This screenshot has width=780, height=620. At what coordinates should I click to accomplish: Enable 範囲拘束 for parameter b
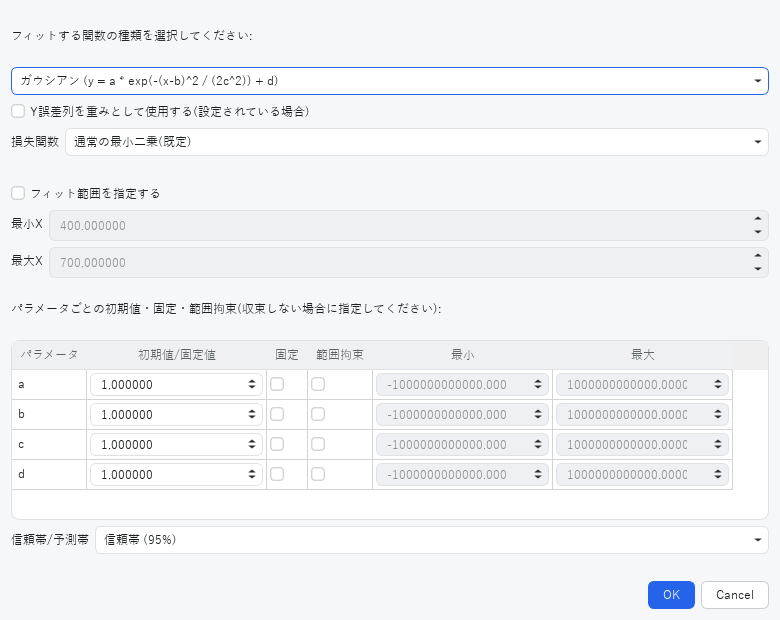pos(318,414)
